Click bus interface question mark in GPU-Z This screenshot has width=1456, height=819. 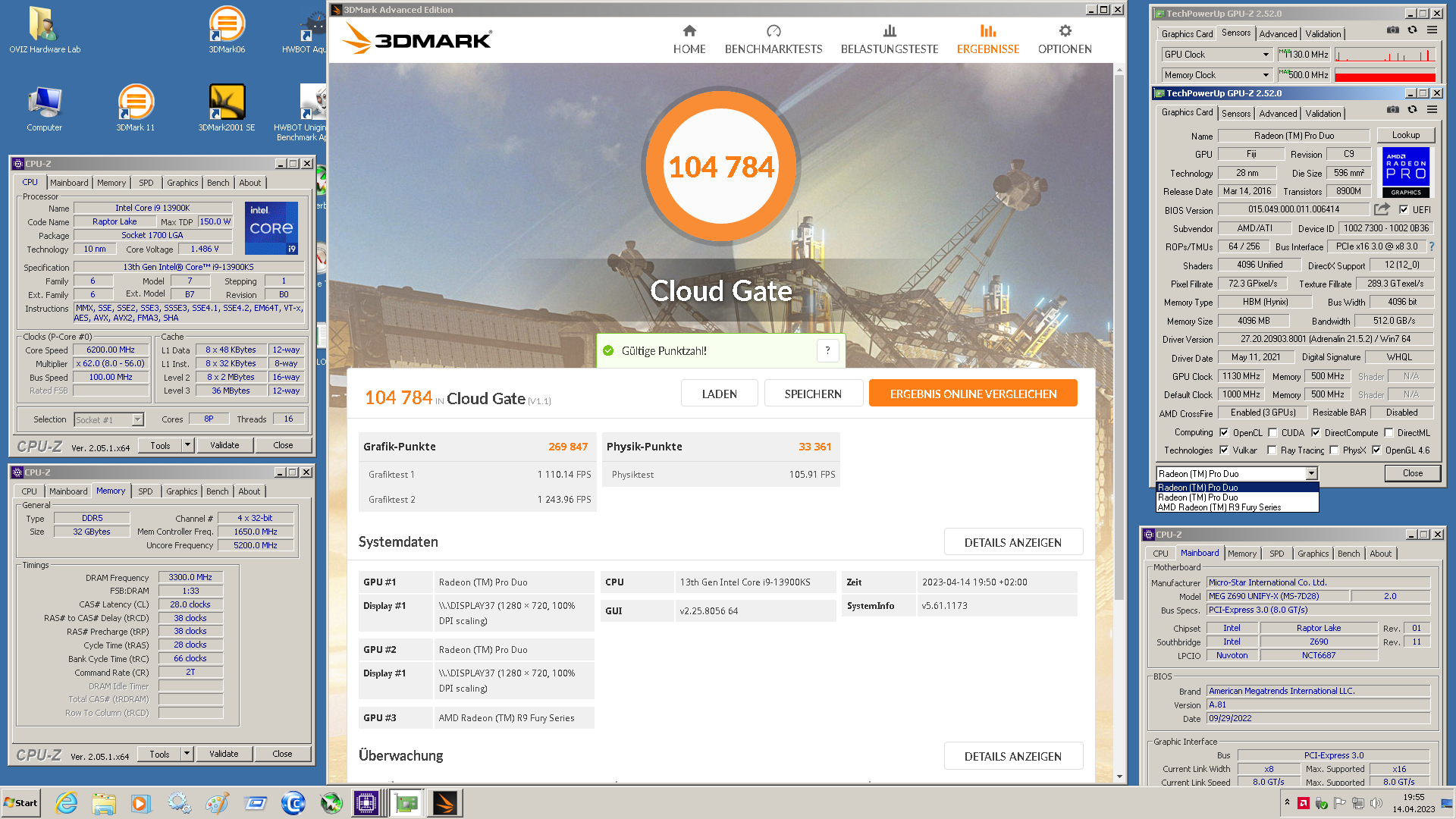click(1431, 246)
